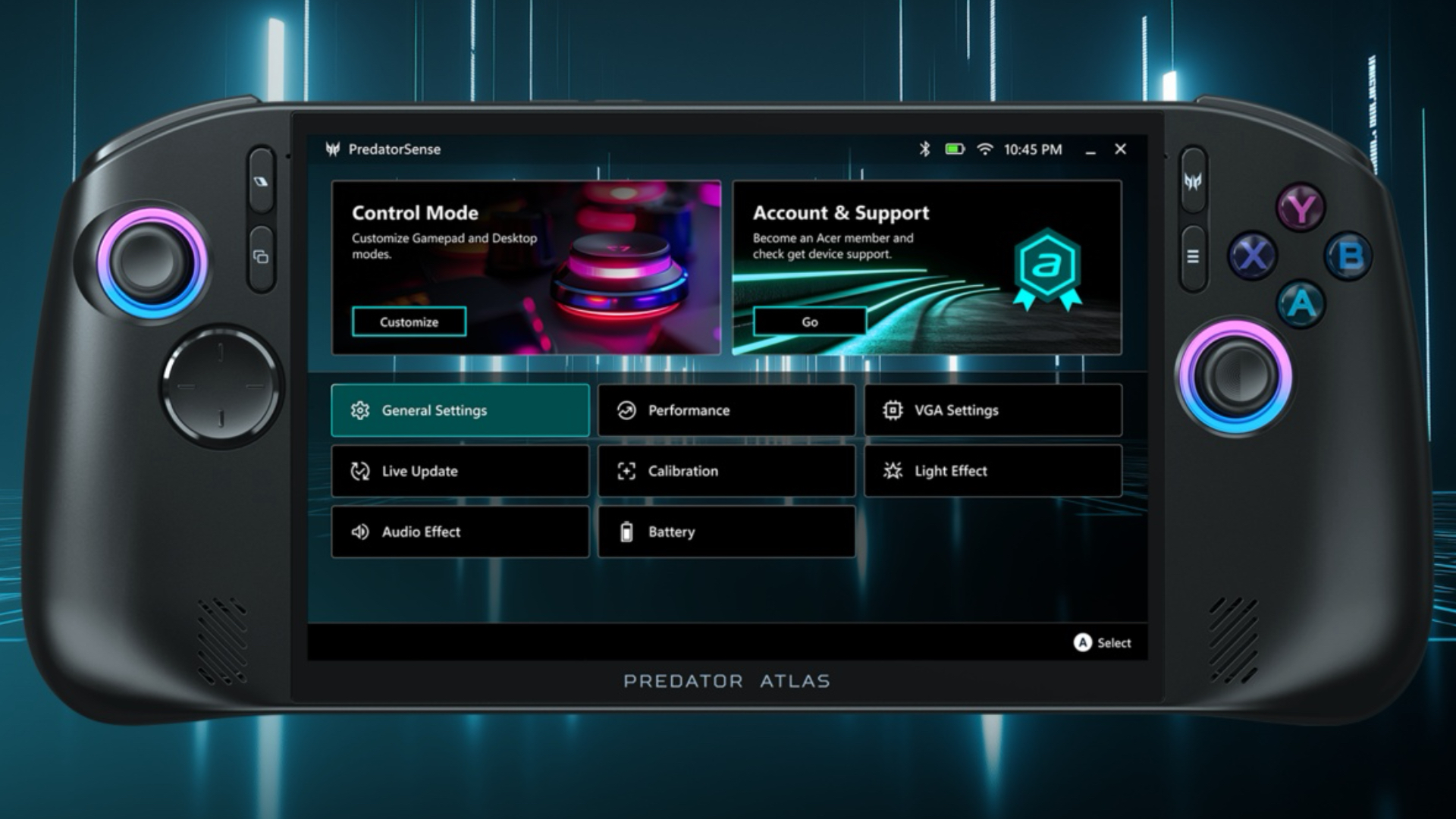
Task: Click the speaker icon on Audio Effect
Action: [x=360, y=532]
